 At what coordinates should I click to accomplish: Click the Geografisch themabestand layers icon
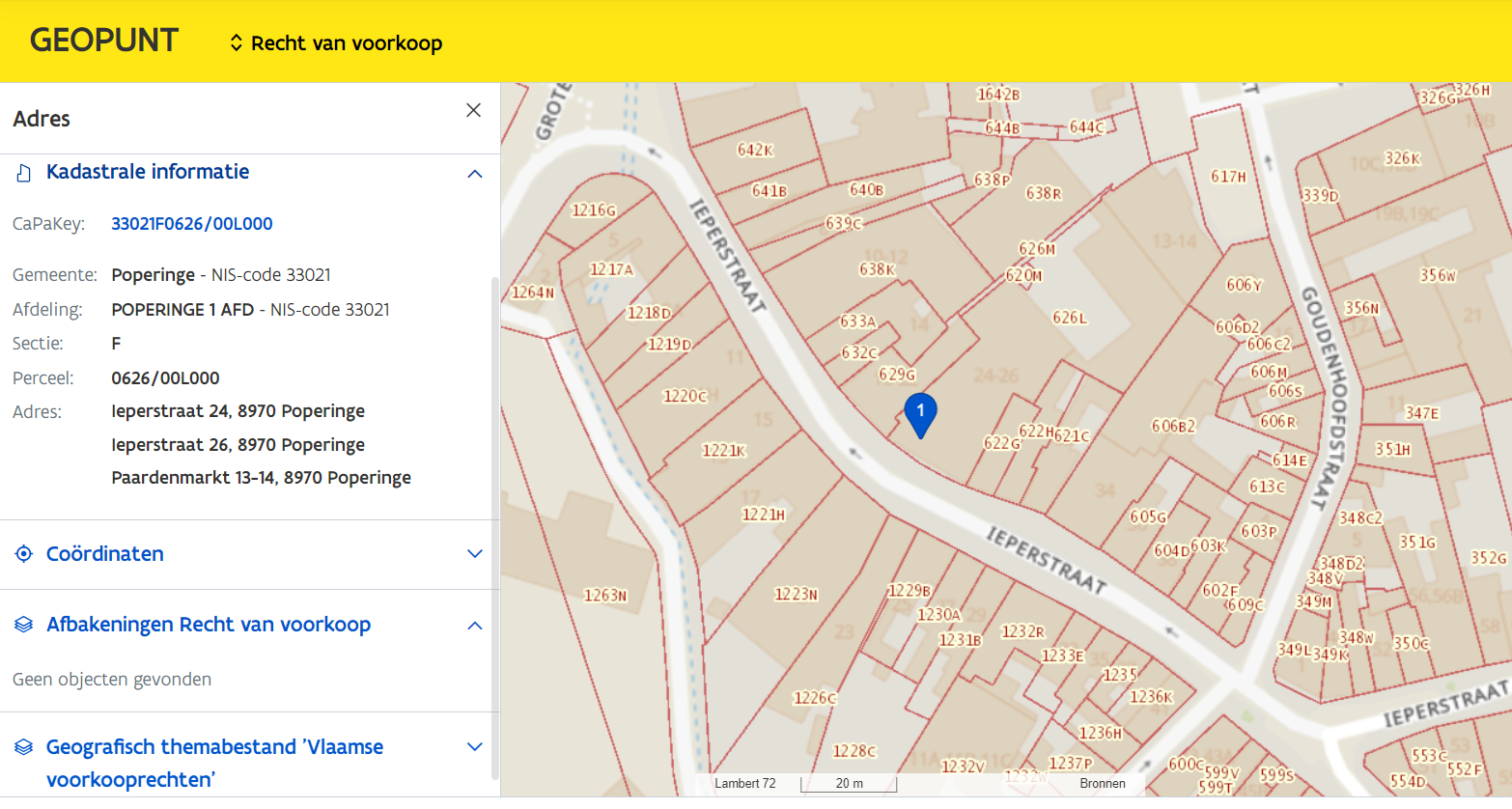point(24,748)
